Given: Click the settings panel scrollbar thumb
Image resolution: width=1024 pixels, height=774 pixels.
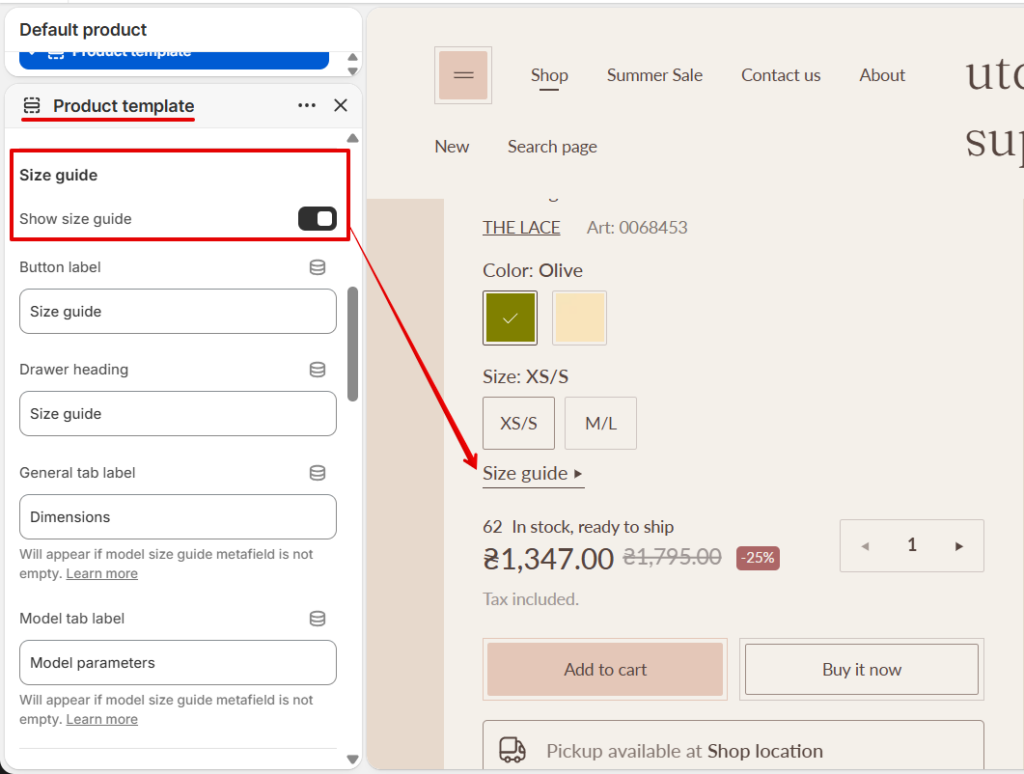Looking at the screenshot, I should (353, 344).
